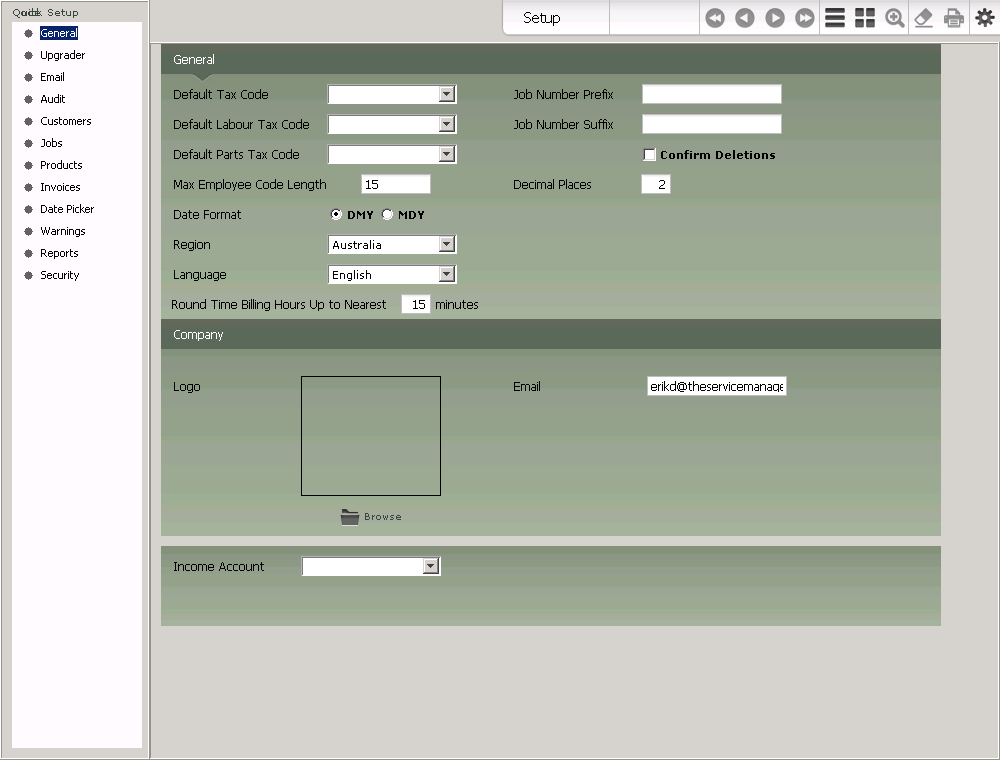Switch to grid view icon
Viewport: 1000px width, 760px height.
point(865,18)
